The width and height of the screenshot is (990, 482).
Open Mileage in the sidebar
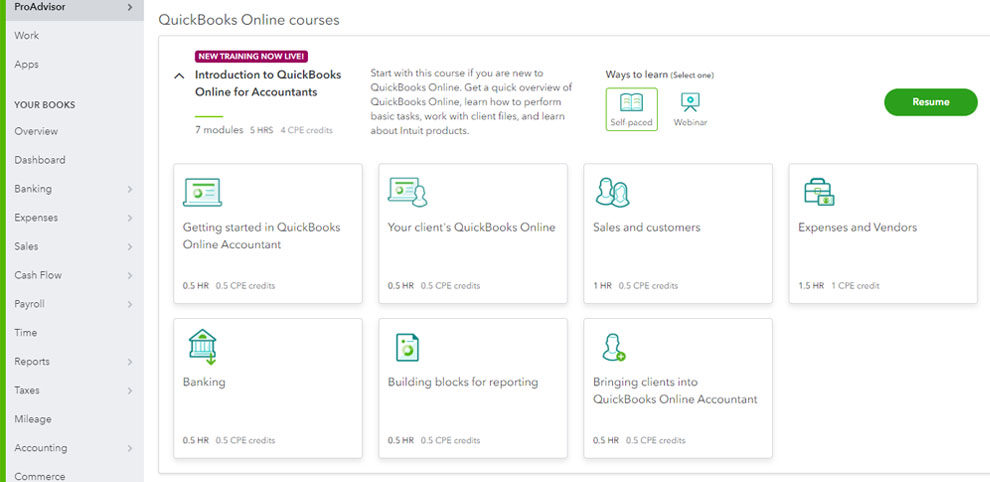33,419
